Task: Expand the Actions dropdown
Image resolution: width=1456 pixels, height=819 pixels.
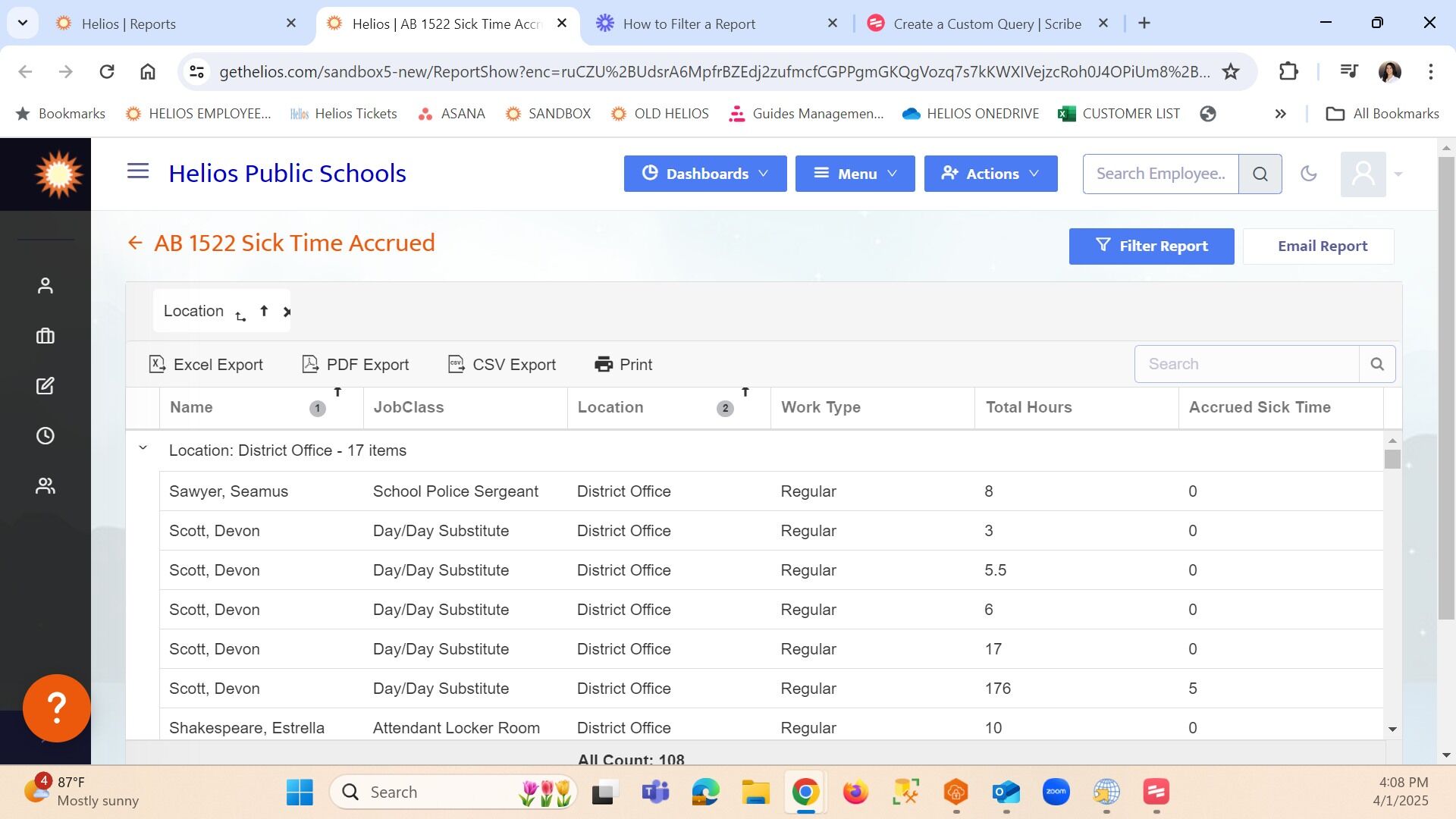Action: [990, 174]
